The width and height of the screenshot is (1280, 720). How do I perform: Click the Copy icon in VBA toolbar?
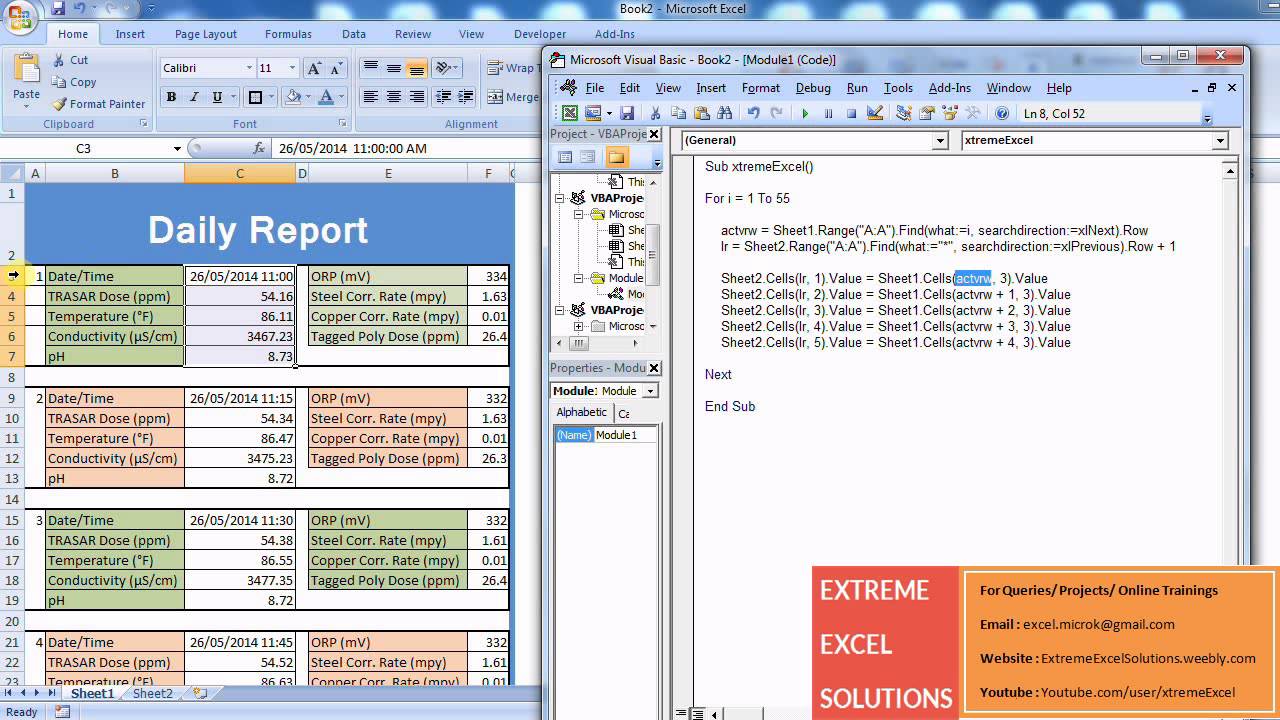click(x=679, y=114)
